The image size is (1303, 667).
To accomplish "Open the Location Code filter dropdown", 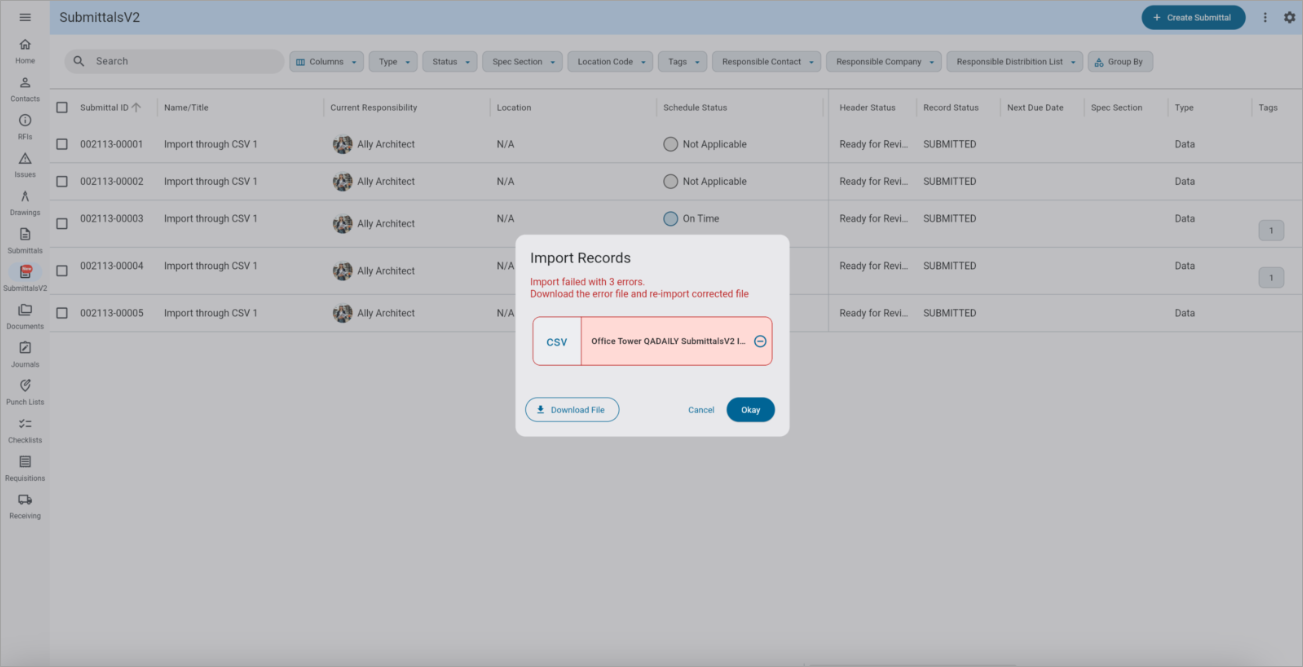I will click(x=610, y=61).
